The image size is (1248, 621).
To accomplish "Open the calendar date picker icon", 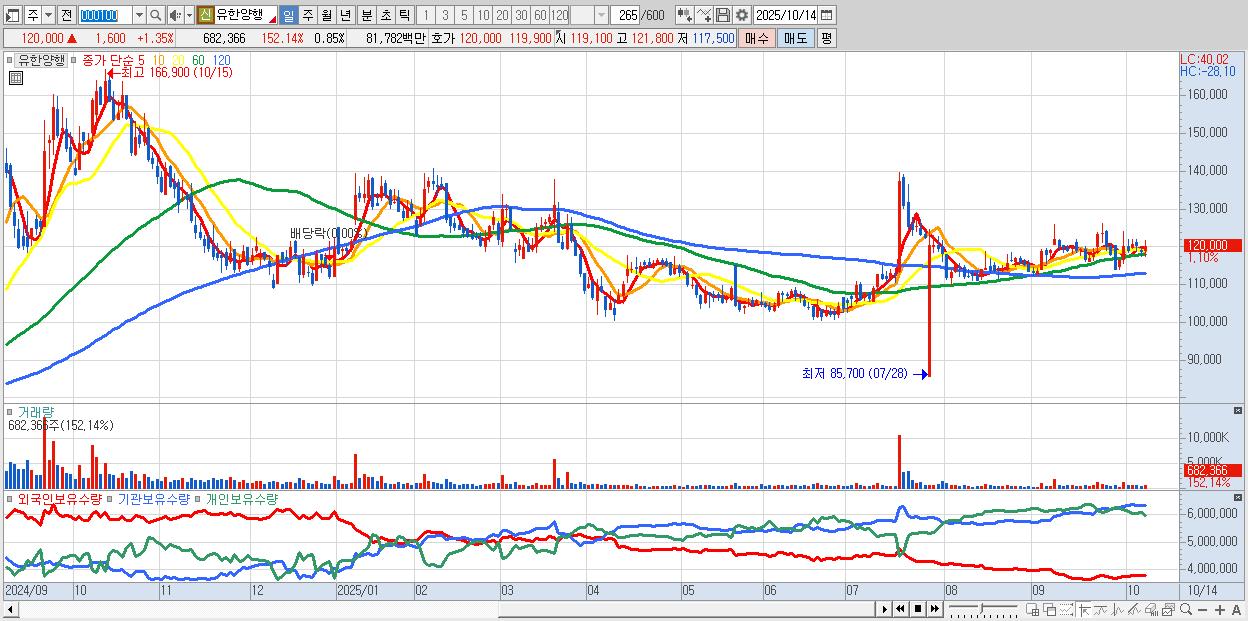I will point(826,15).
